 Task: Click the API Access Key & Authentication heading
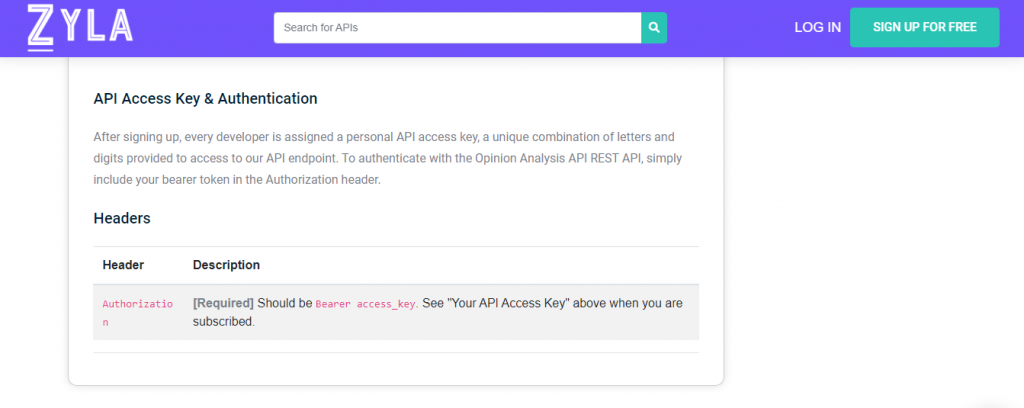206,99
